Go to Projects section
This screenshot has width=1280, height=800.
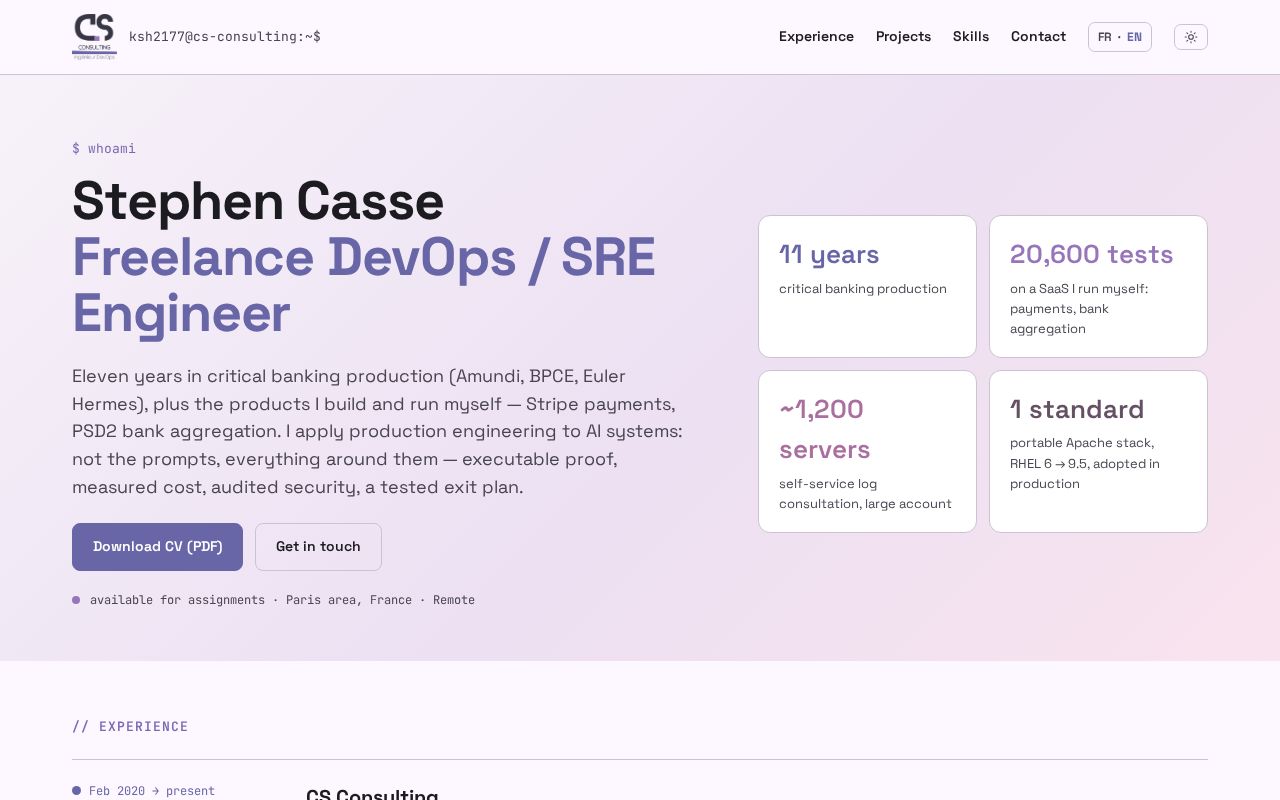pyautogui.click(x=903, y=37)
